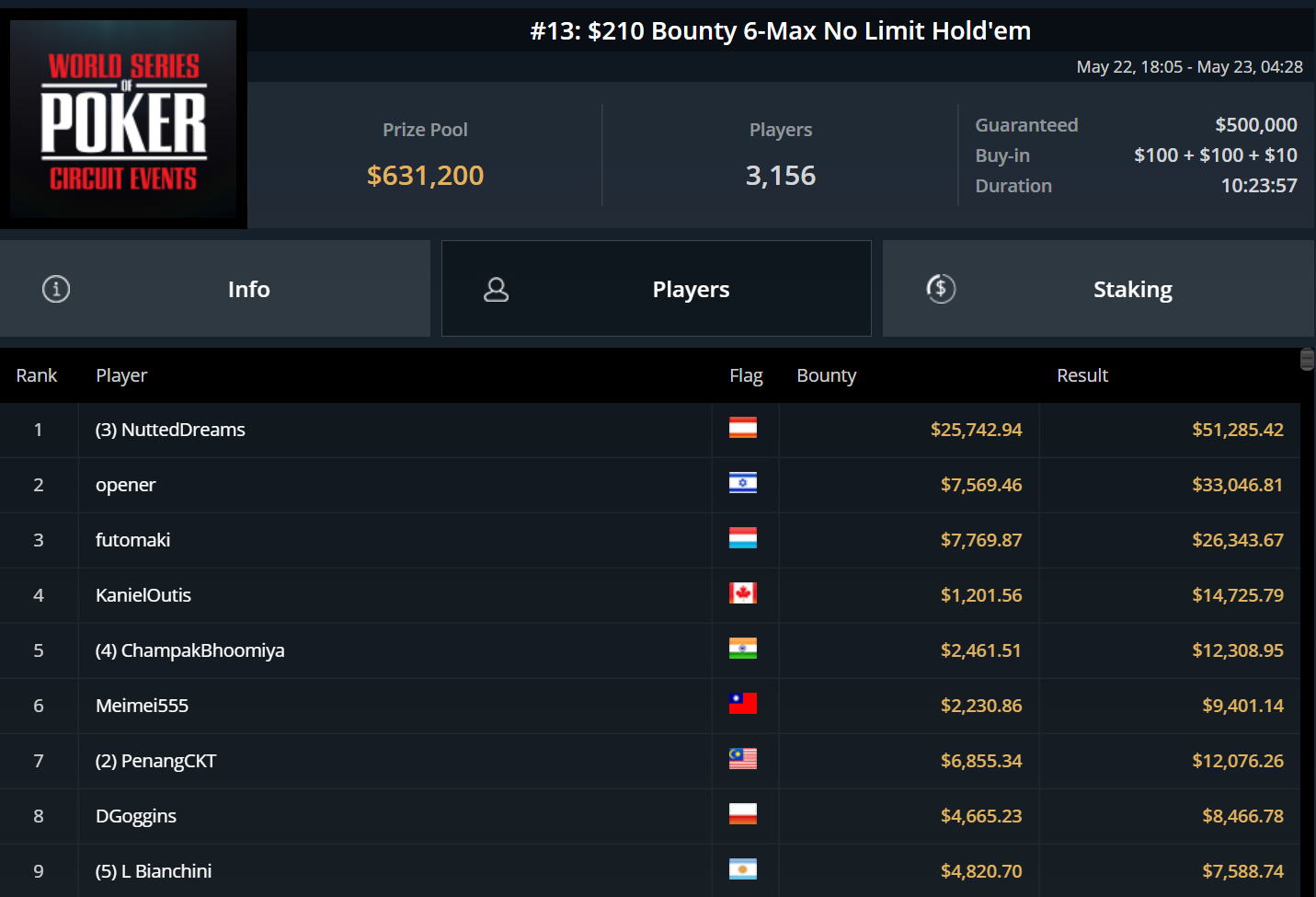Viewport: 1316px width, 897px height.
Task: Click the Bounty column header
Action: pyautogui.click(x=826, y=375)
